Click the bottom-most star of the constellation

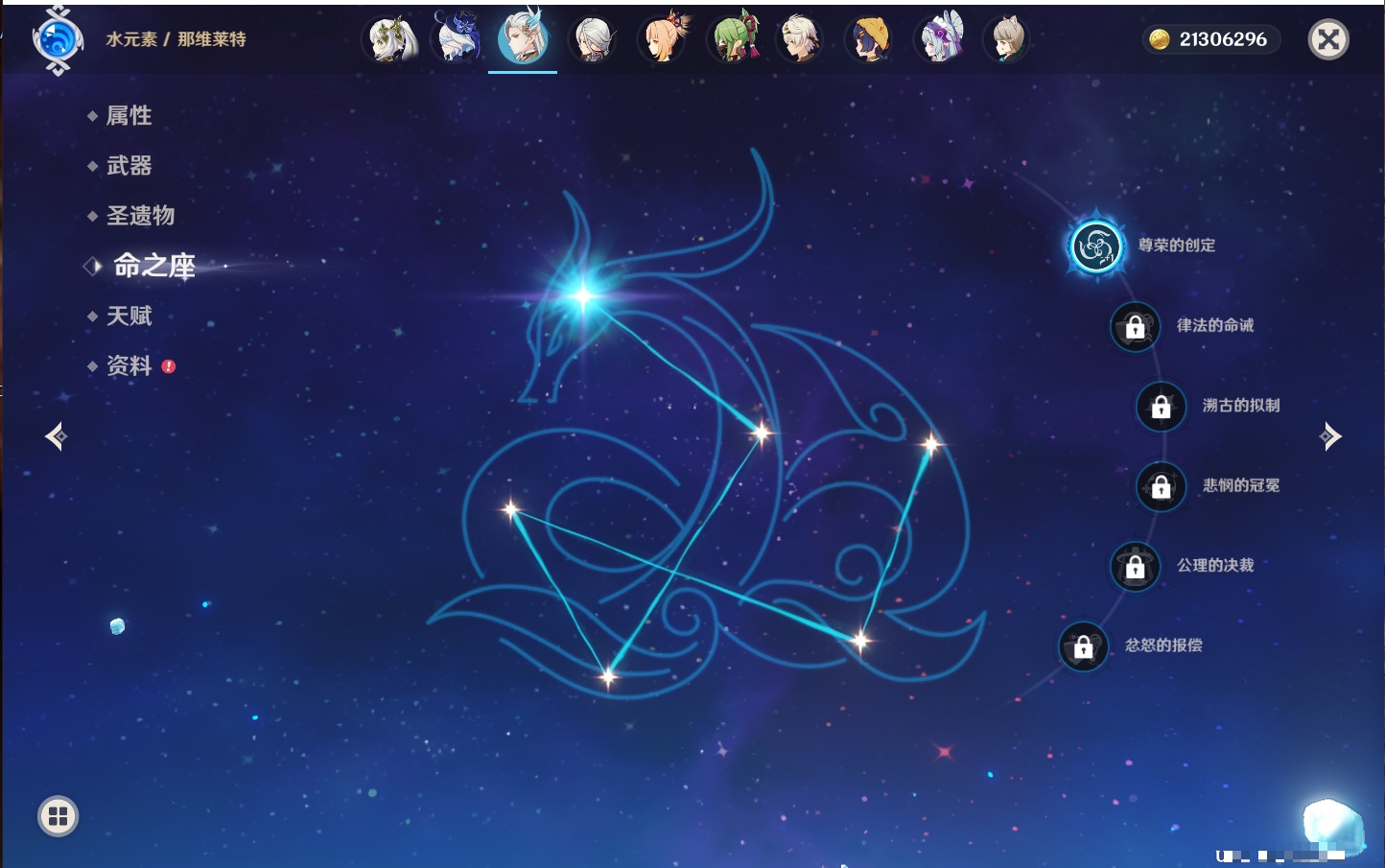(608, 677)
